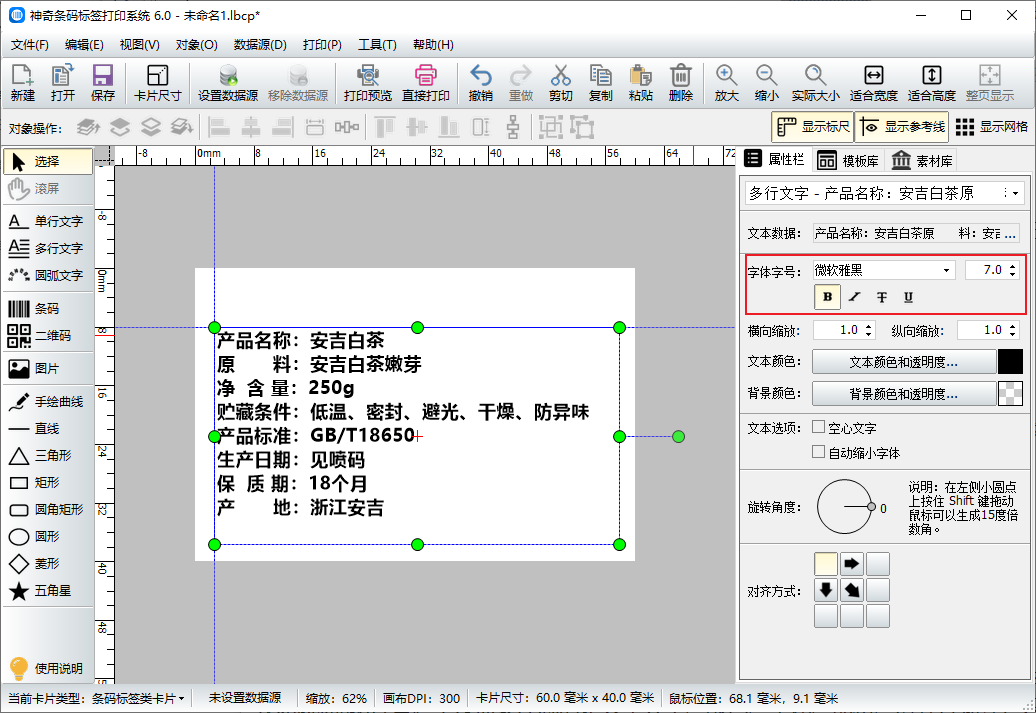Select the 图片 image tool
This screenshot has height=713, width=1036.
47,369
